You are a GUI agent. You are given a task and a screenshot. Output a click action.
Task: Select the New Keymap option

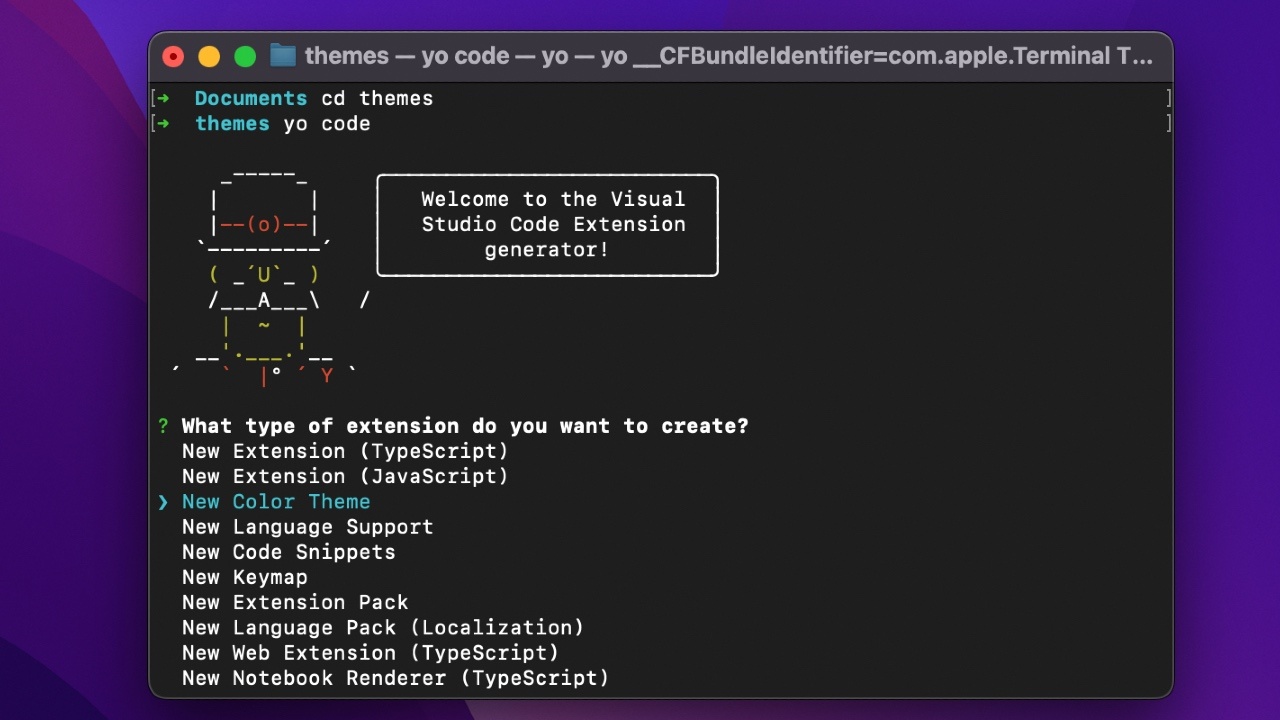[244, 577]
